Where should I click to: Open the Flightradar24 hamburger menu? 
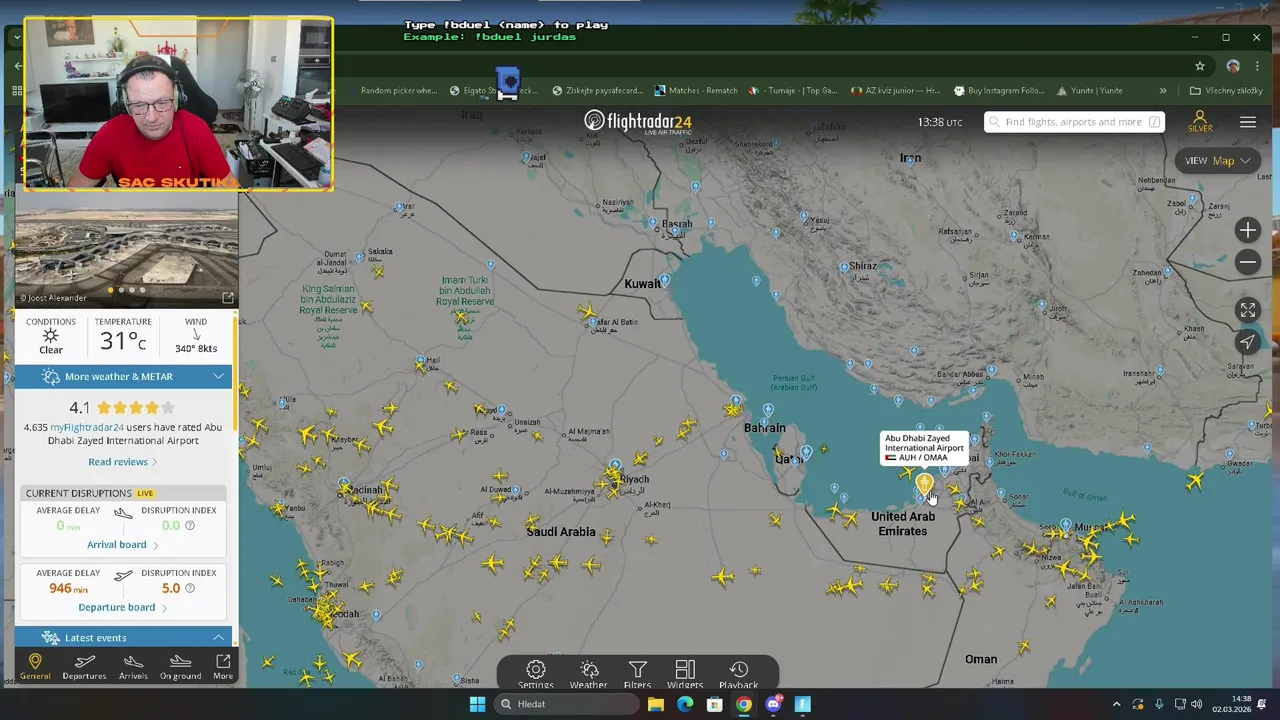pos(1248,122)
